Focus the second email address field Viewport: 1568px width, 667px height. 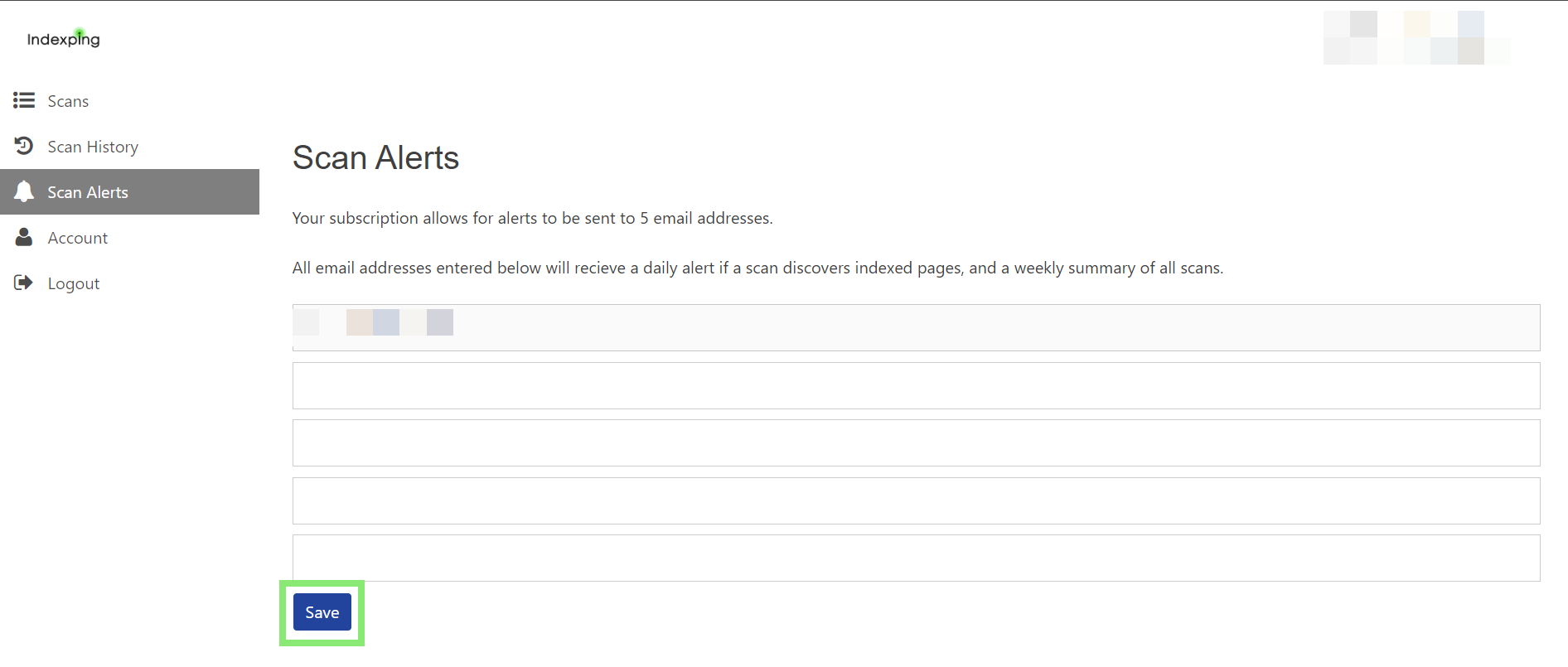tap(916, 385)
